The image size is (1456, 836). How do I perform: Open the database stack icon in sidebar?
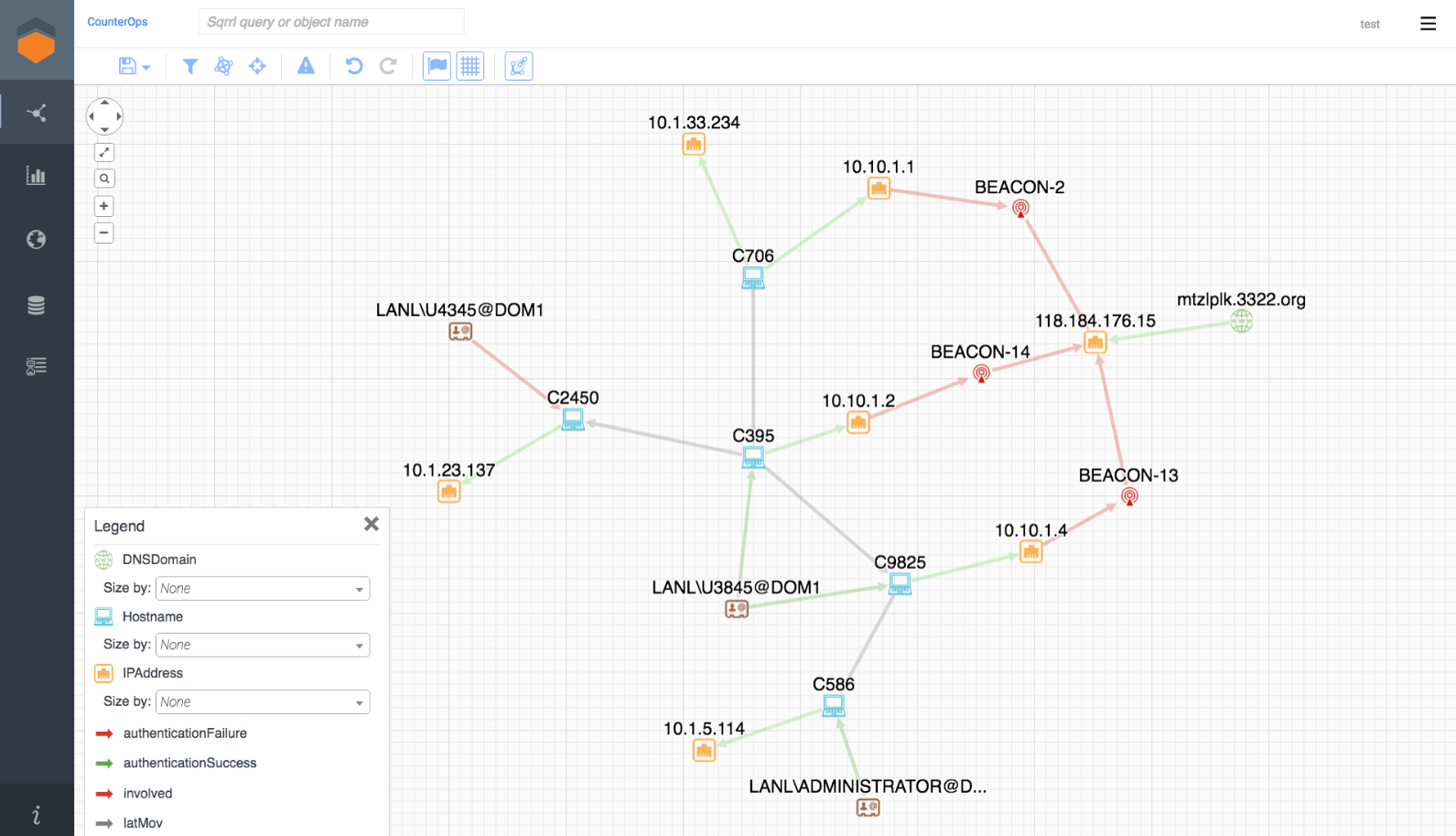point(37,306)
